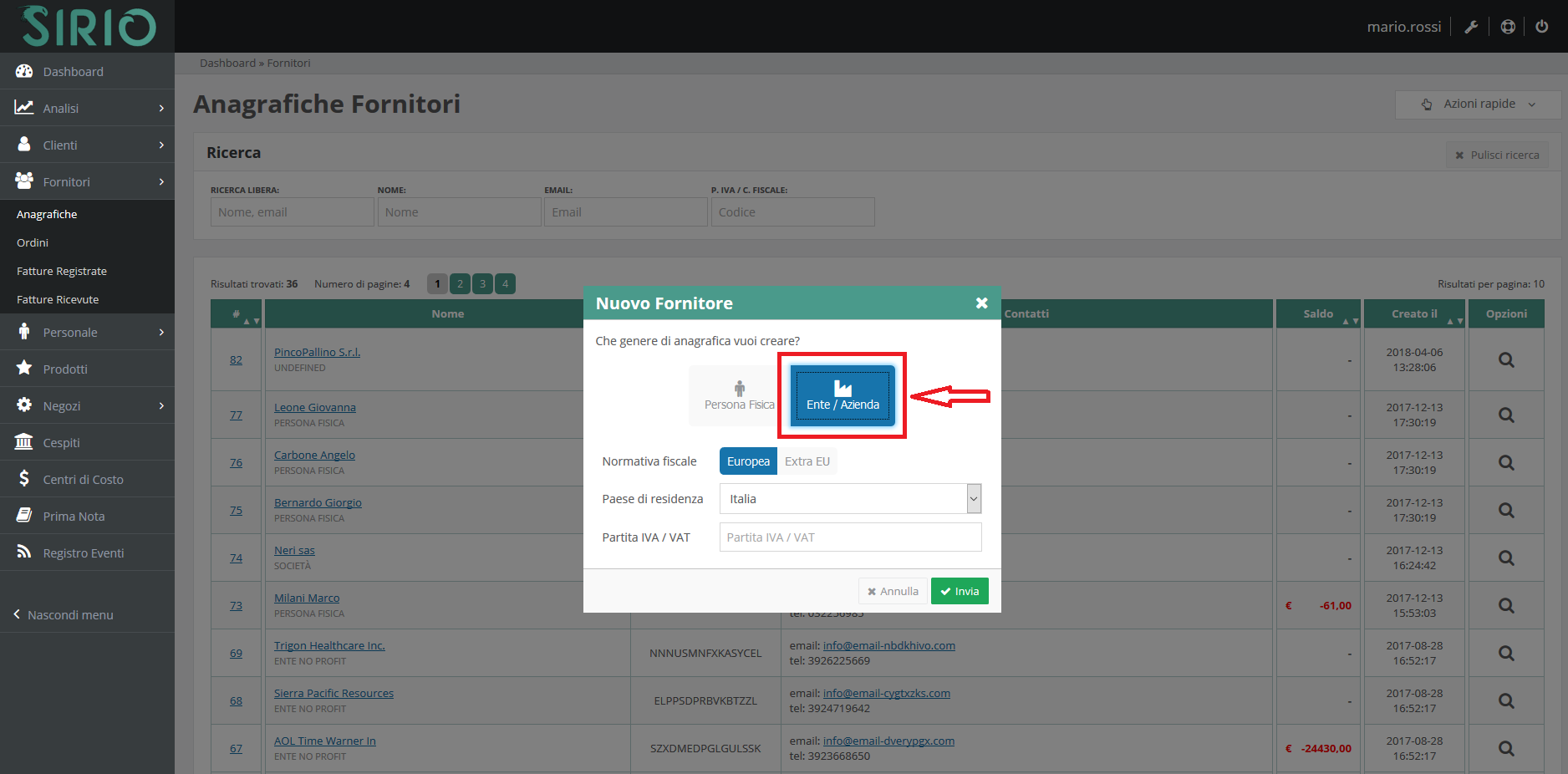Select Persona Fisica type
Screen dimensions: 1568x774
click(x=739, y=396)
